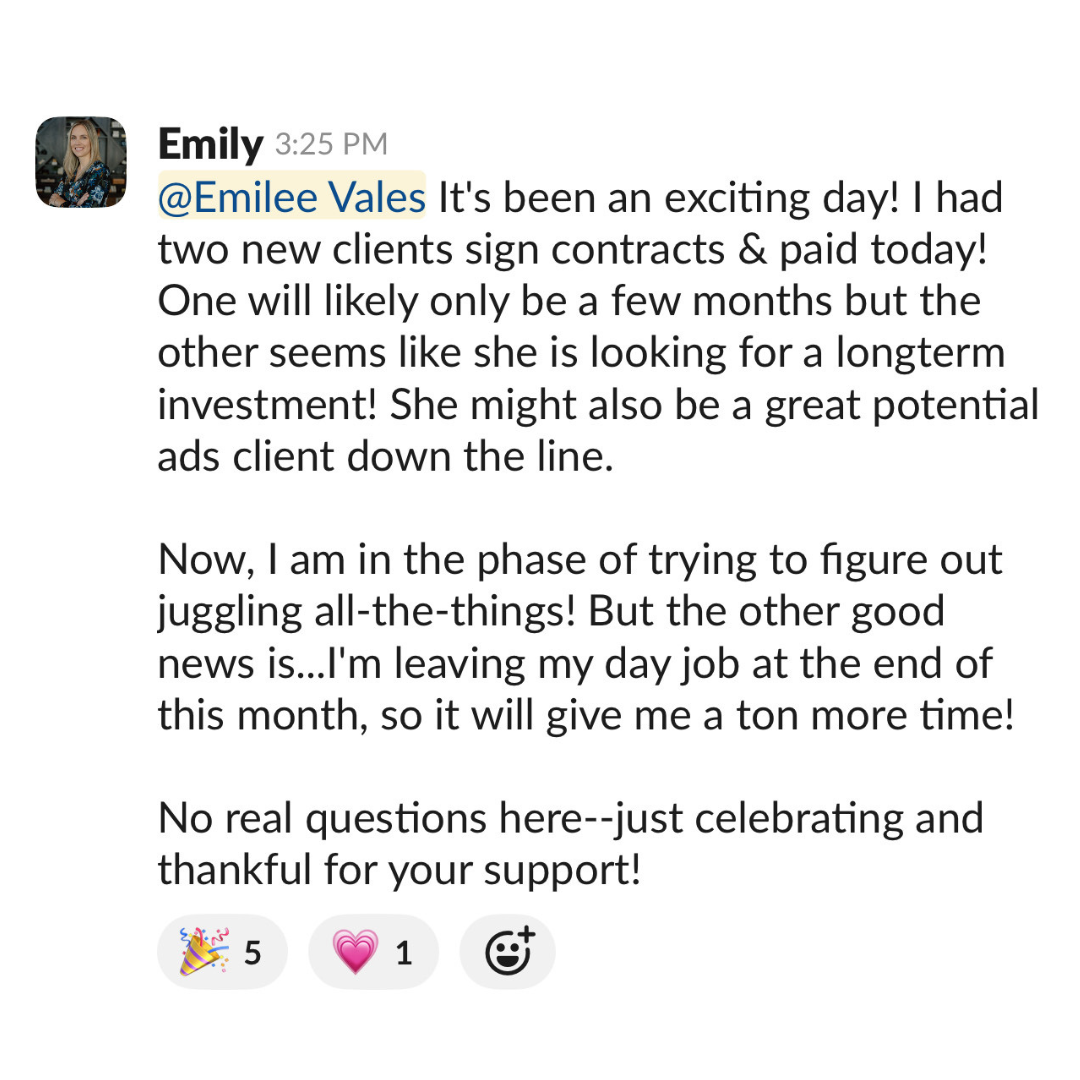Click the phrase "juggling all-the-things!"

click(x=366, y=613)
